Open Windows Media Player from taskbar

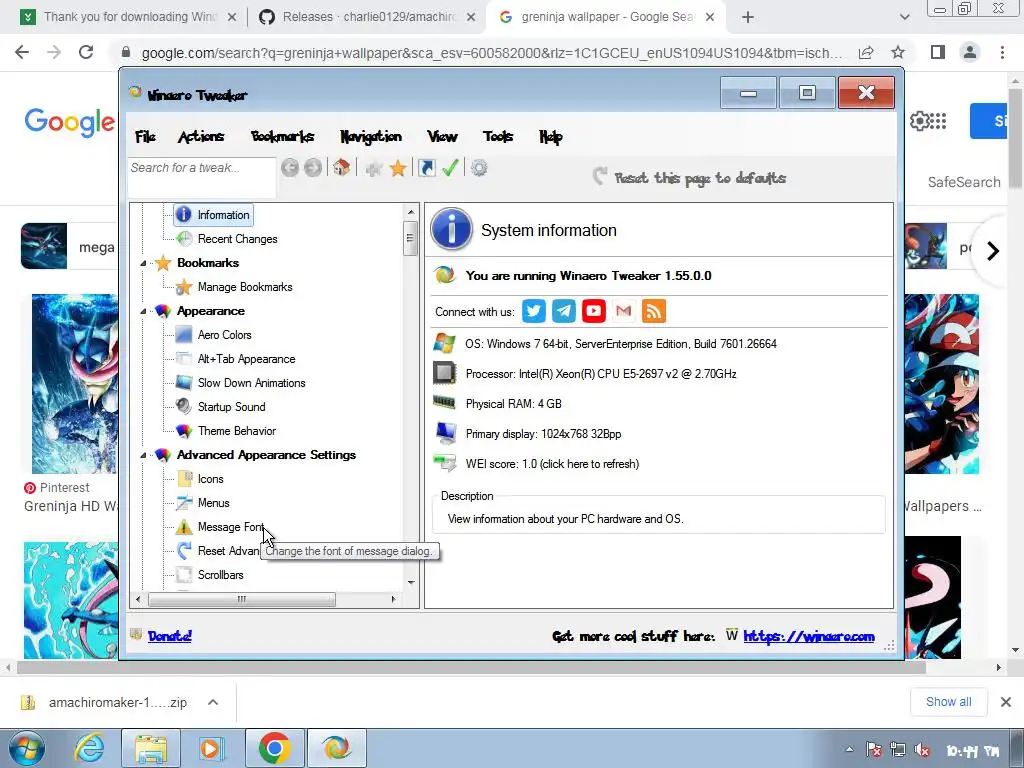coord(210,748)
